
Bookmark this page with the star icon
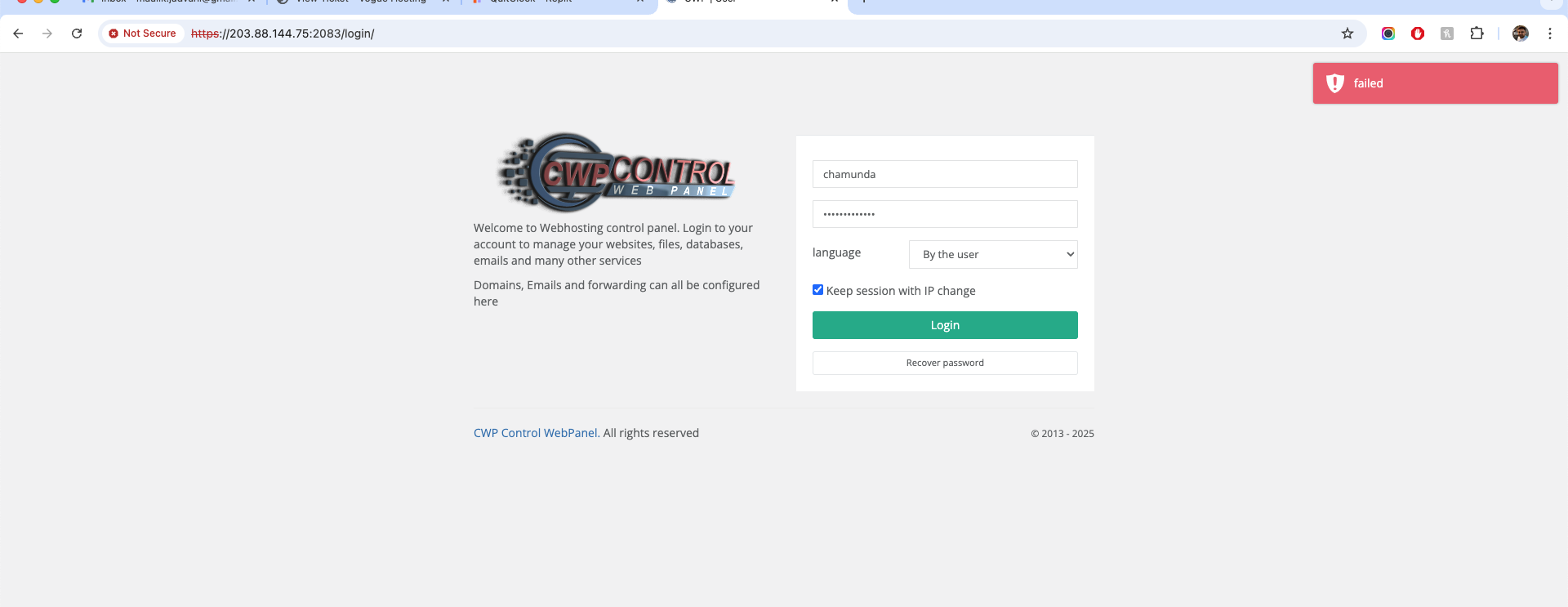(x=1347, y=33)
